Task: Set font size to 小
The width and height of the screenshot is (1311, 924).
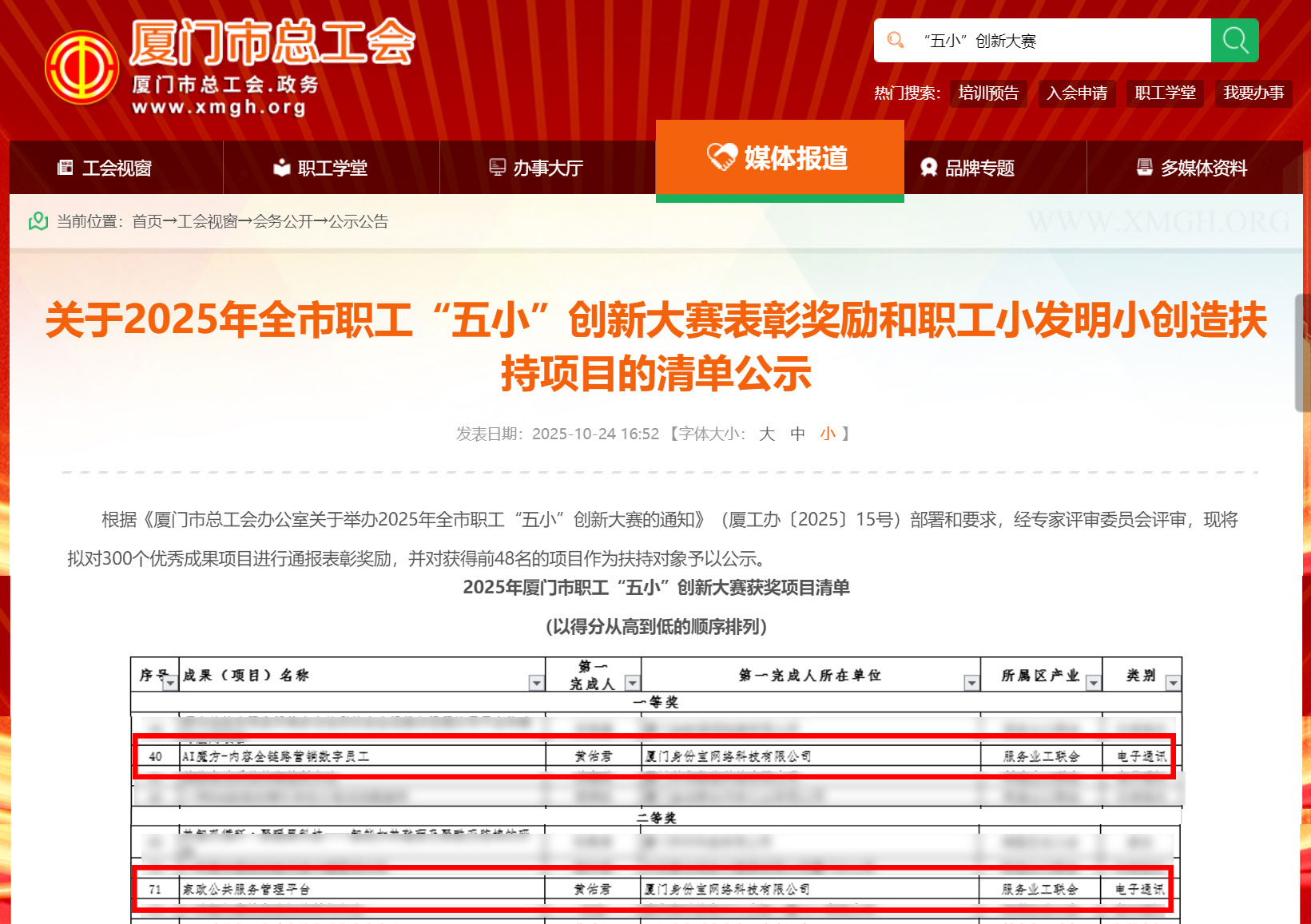Action: (828, 434)
